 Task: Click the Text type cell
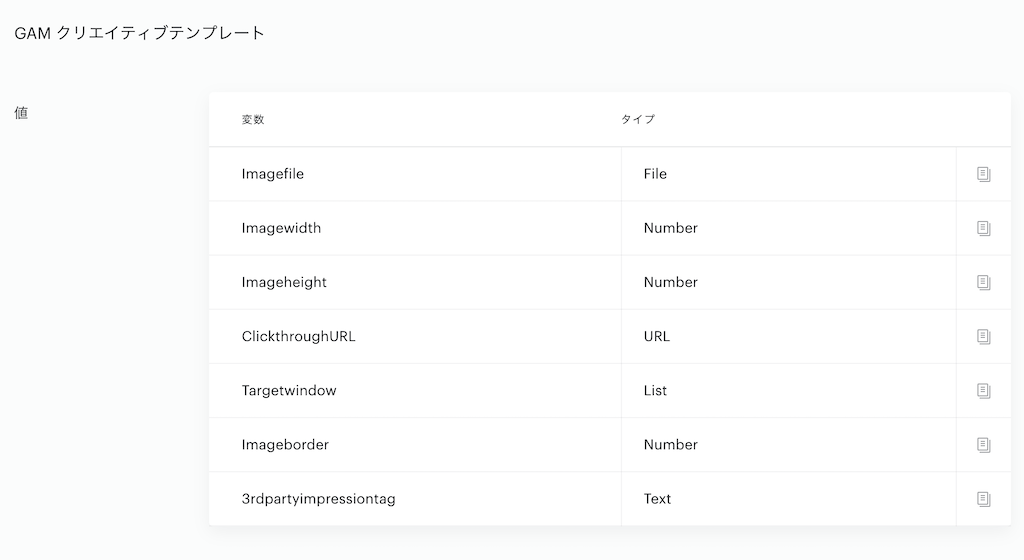point(789,499)
